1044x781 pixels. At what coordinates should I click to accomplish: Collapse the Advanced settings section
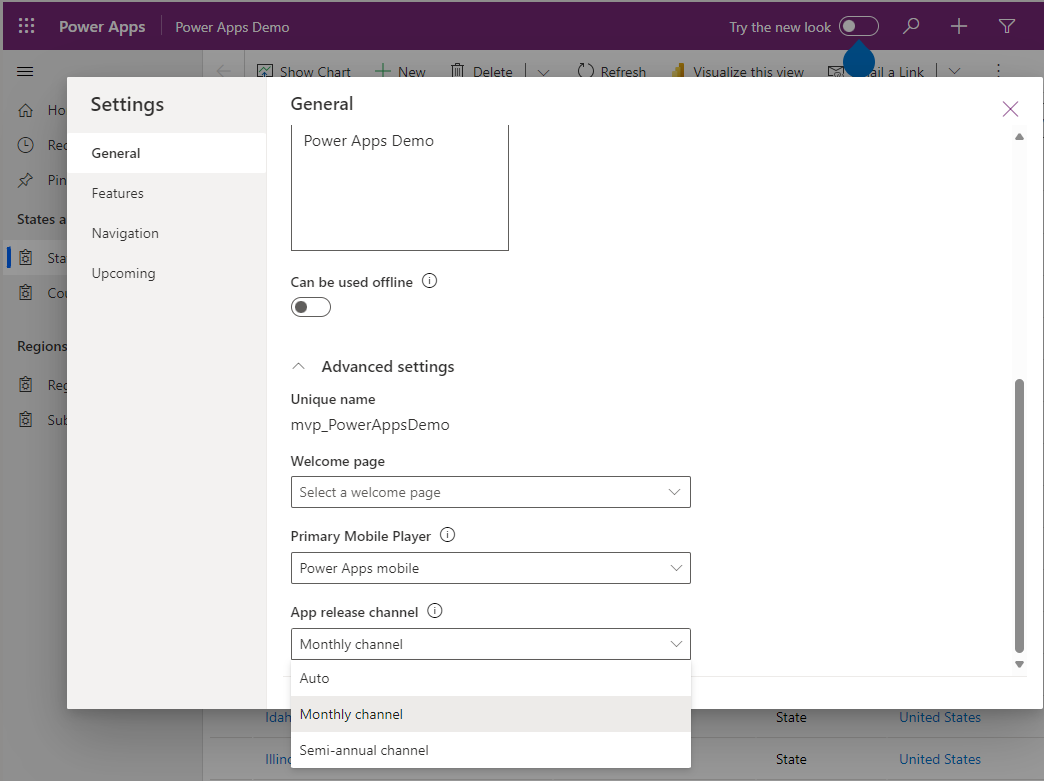(x=299, y=366)
